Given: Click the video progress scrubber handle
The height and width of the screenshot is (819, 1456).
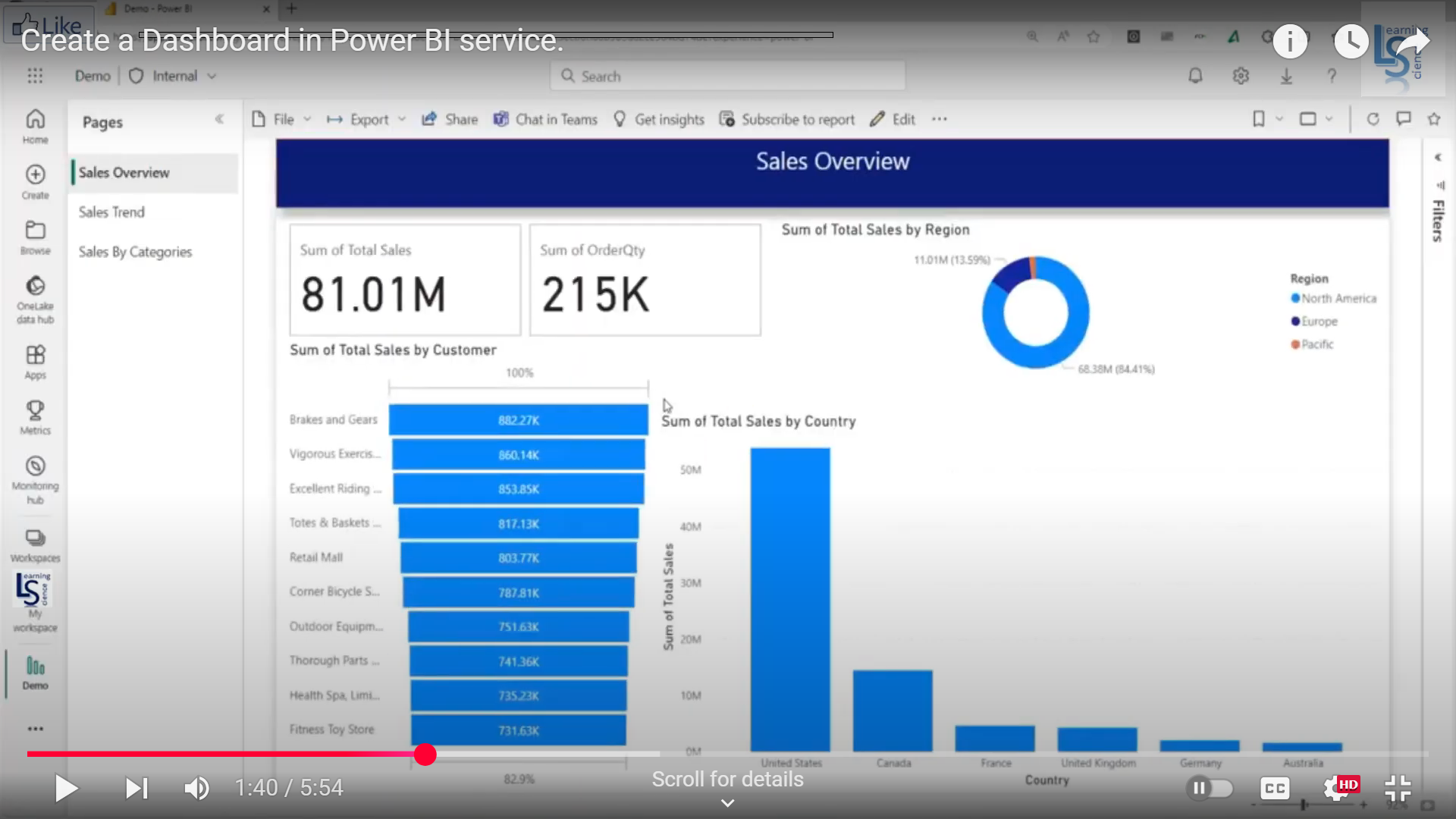Looking at the screenshot, I should pyautogui.click(x=425, y=755).
